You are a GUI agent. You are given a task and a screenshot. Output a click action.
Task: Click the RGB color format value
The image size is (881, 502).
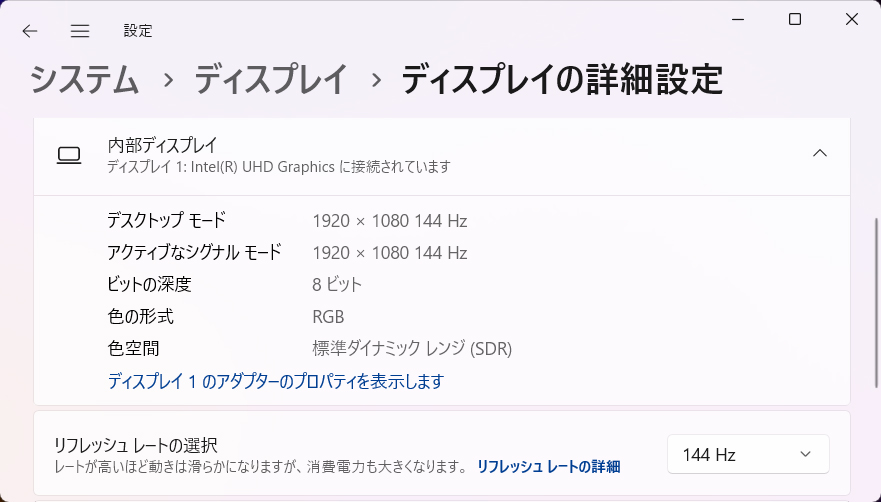328,316
